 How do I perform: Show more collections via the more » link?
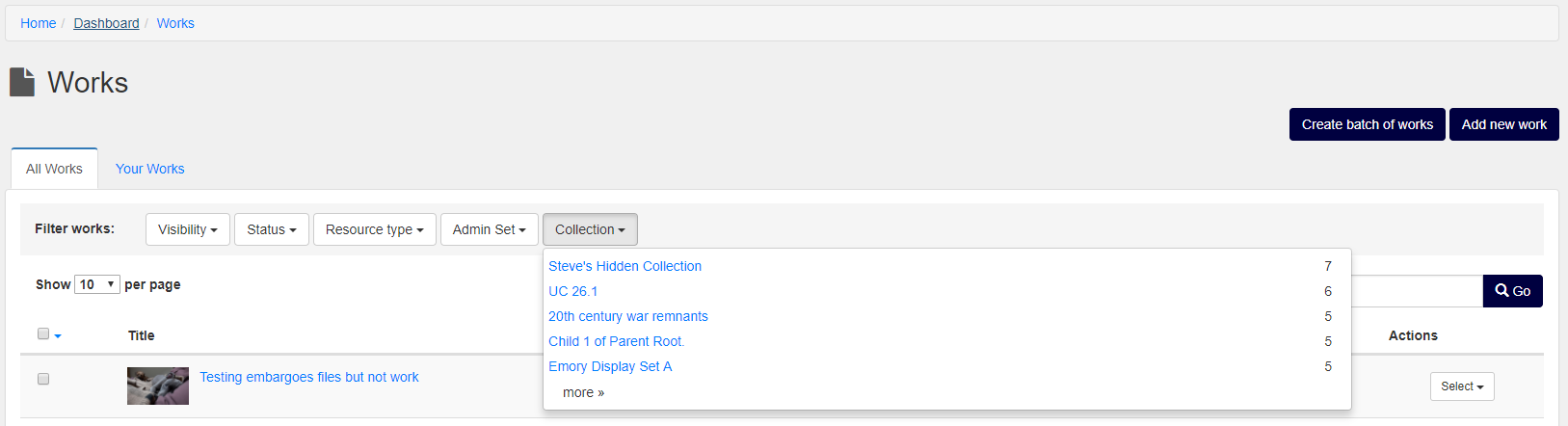pyautogui.click(x=584, y=392)
